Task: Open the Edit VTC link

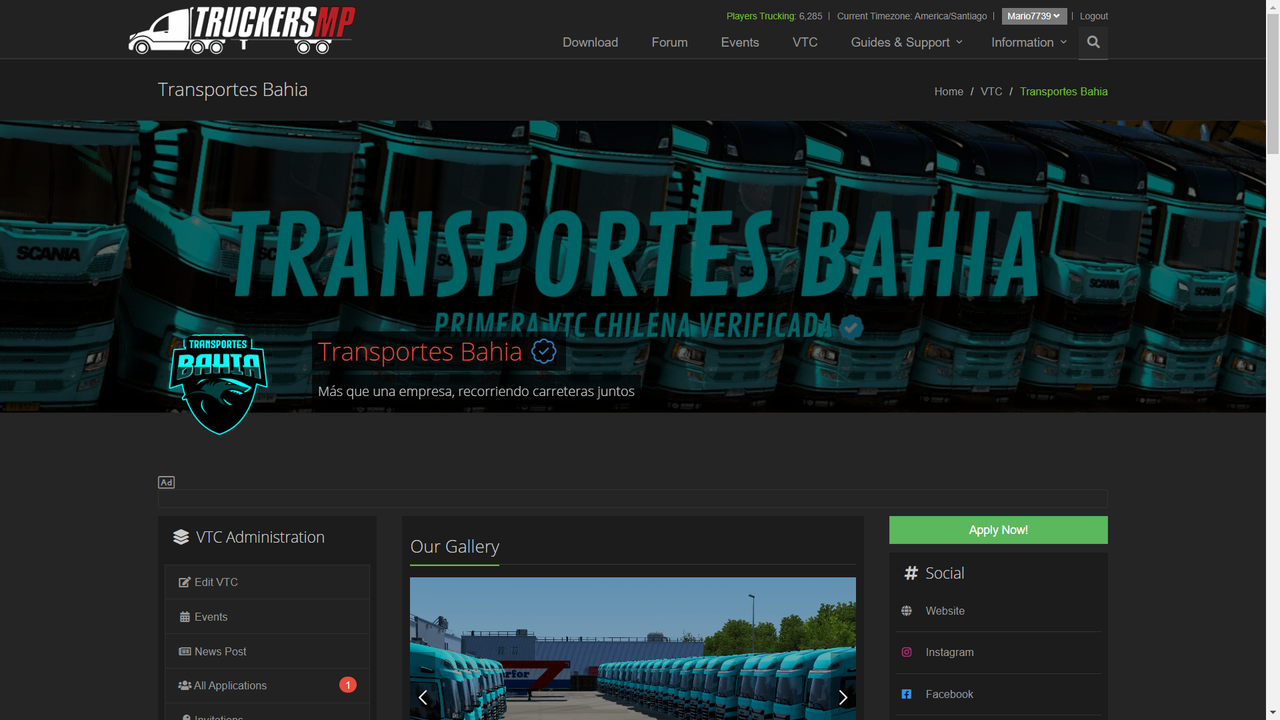Action: [x=267, y=582]
